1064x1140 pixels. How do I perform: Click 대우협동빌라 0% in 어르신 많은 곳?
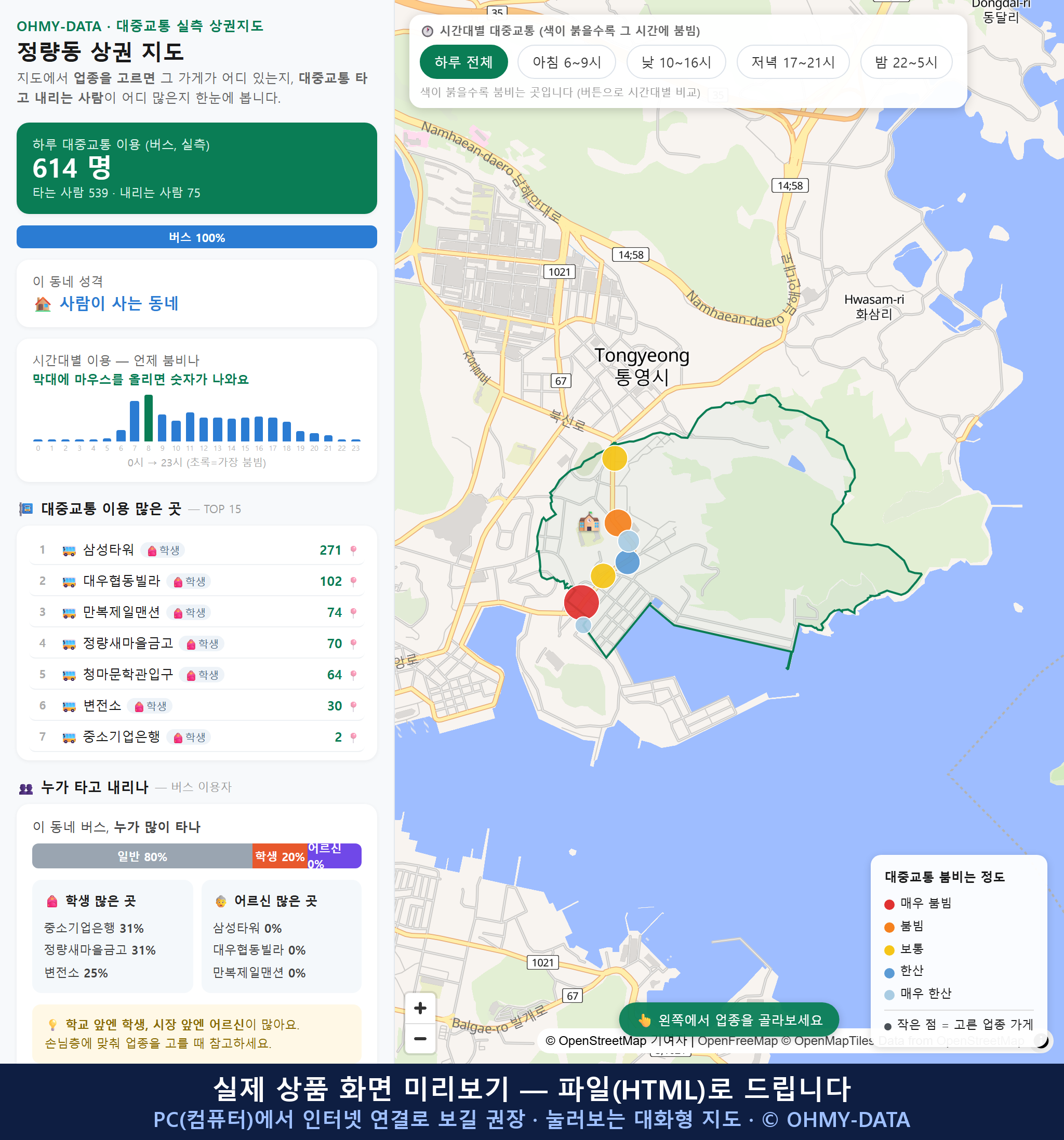259,950
